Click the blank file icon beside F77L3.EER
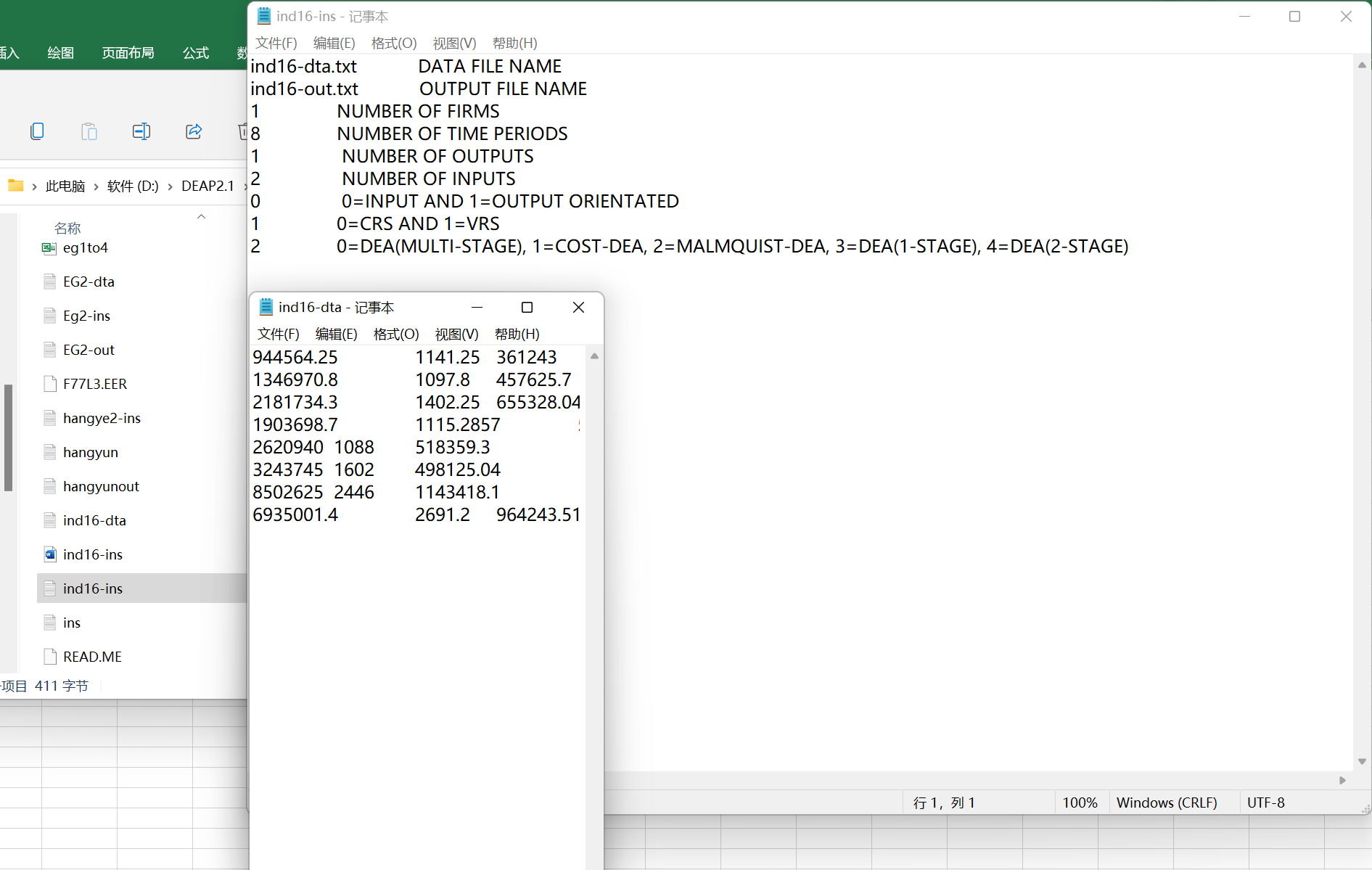 [x=50, y=384]
